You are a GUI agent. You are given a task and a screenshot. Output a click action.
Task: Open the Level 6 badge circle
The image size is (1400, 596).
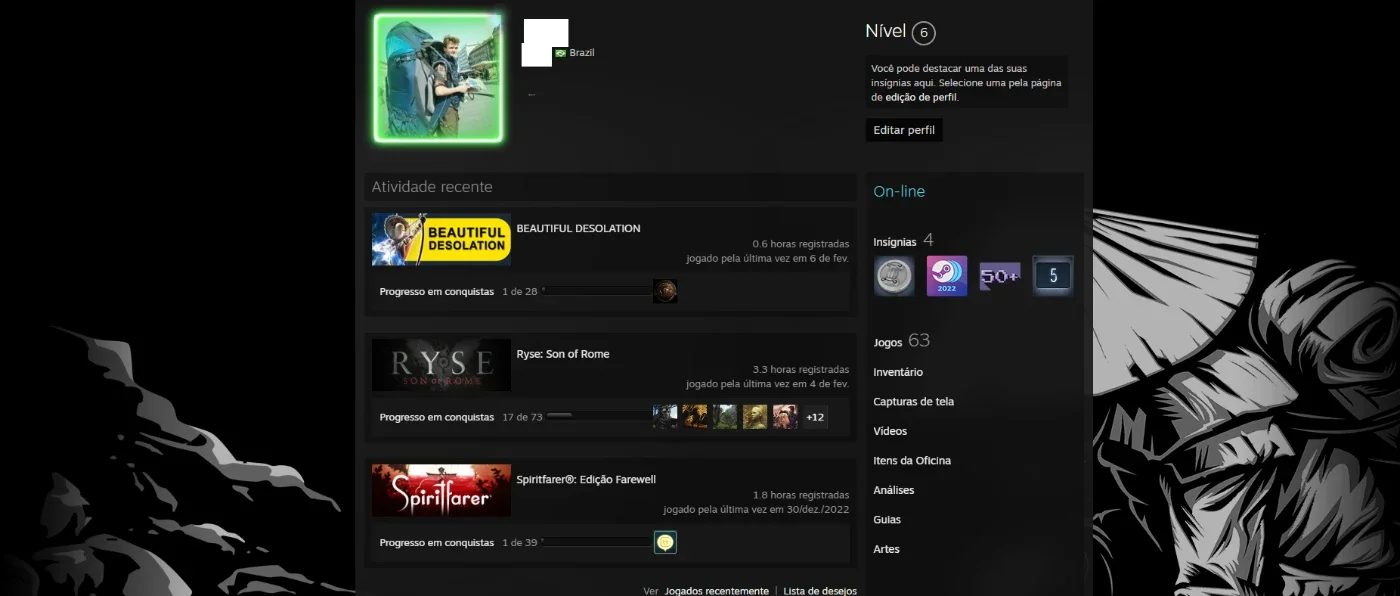tap(924, 33)
